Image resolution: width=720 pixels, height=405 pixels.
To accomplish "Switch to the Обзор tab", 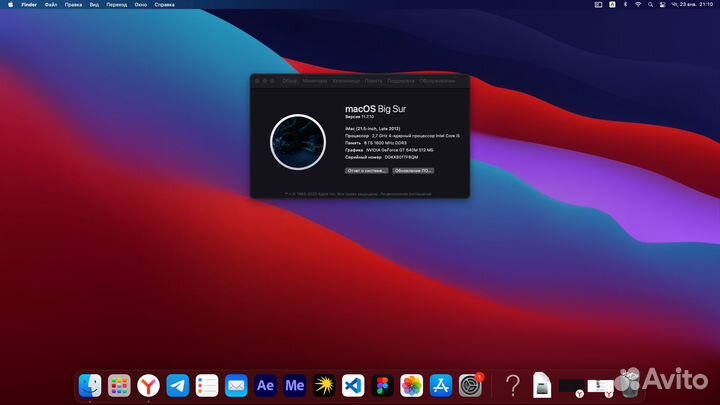I will pos(290,81).
